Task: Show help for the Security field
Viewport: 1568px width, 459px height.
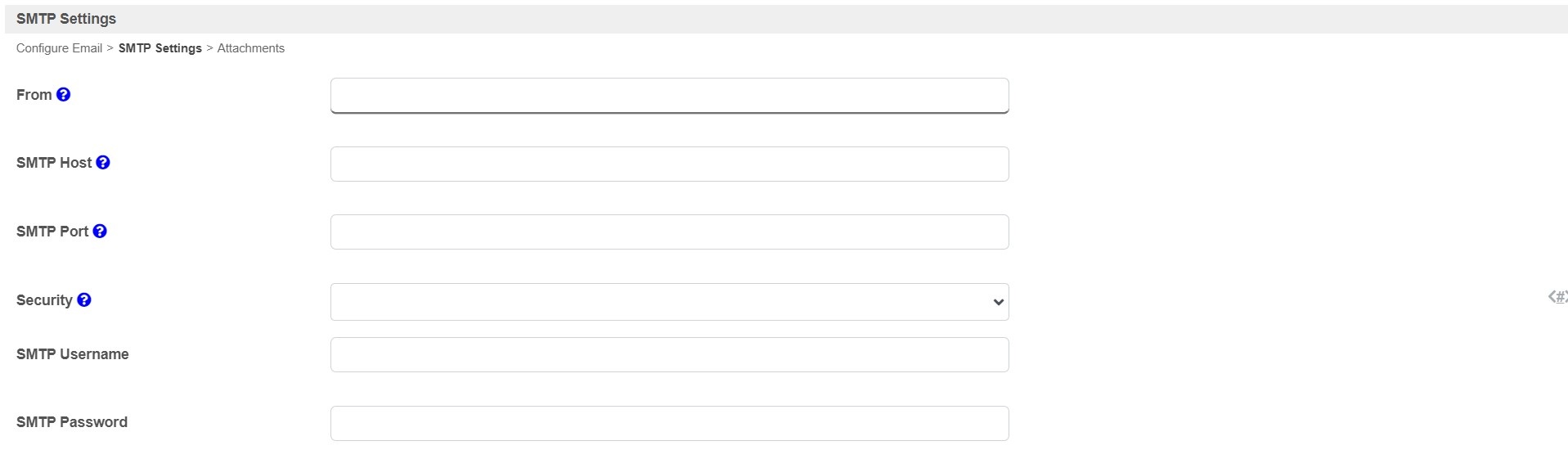Action: [83, 299]
